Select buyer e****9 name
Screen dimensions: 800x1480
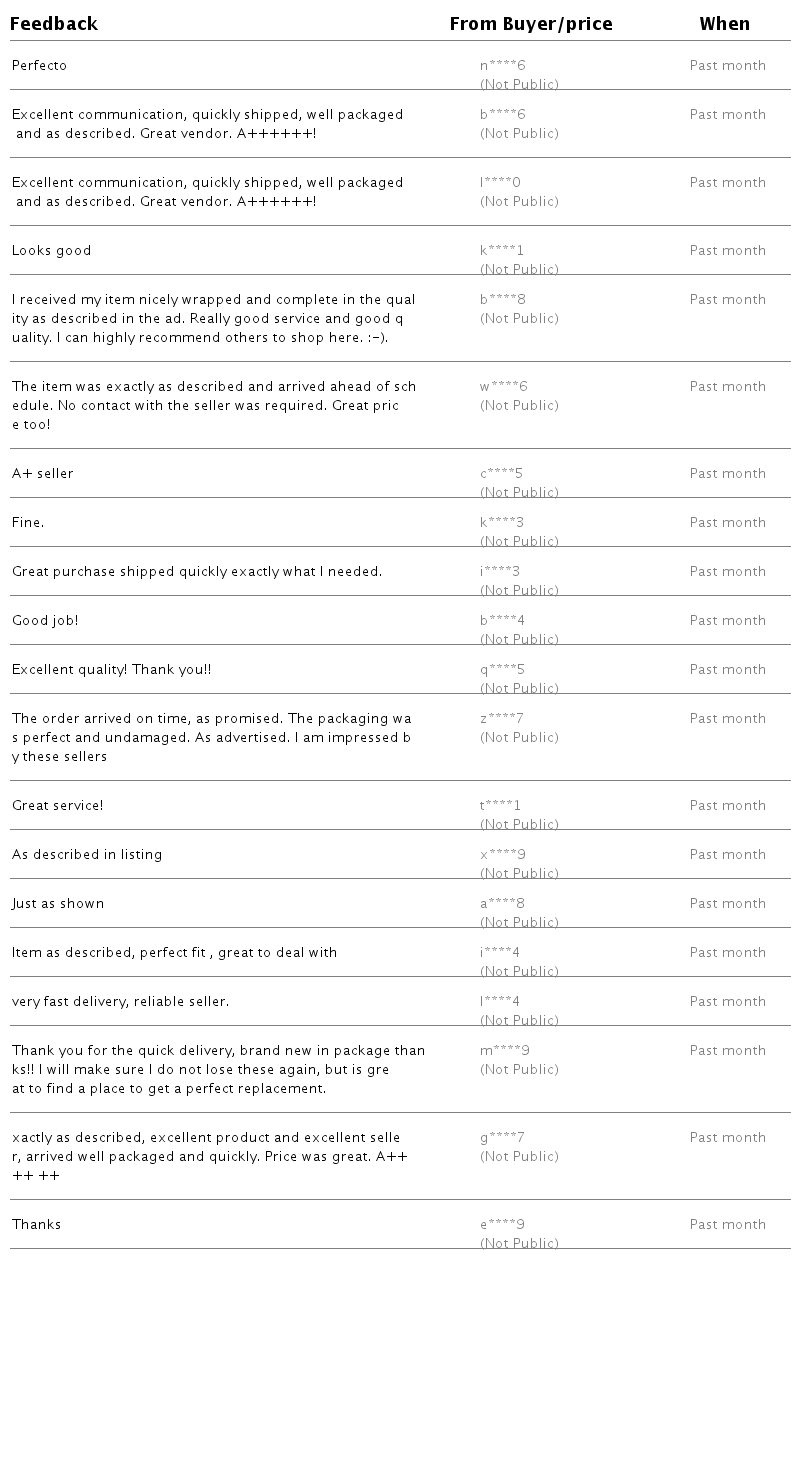503,1225
